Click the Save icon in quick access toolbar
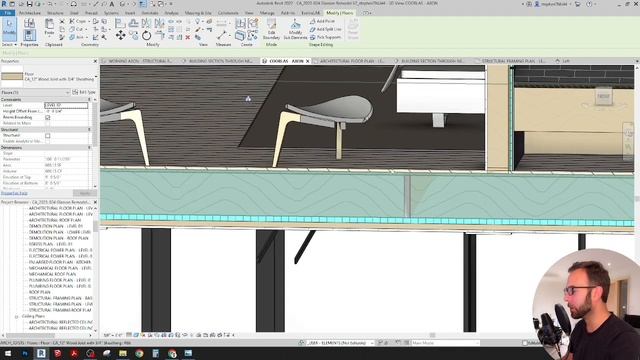 pos(29,4)
